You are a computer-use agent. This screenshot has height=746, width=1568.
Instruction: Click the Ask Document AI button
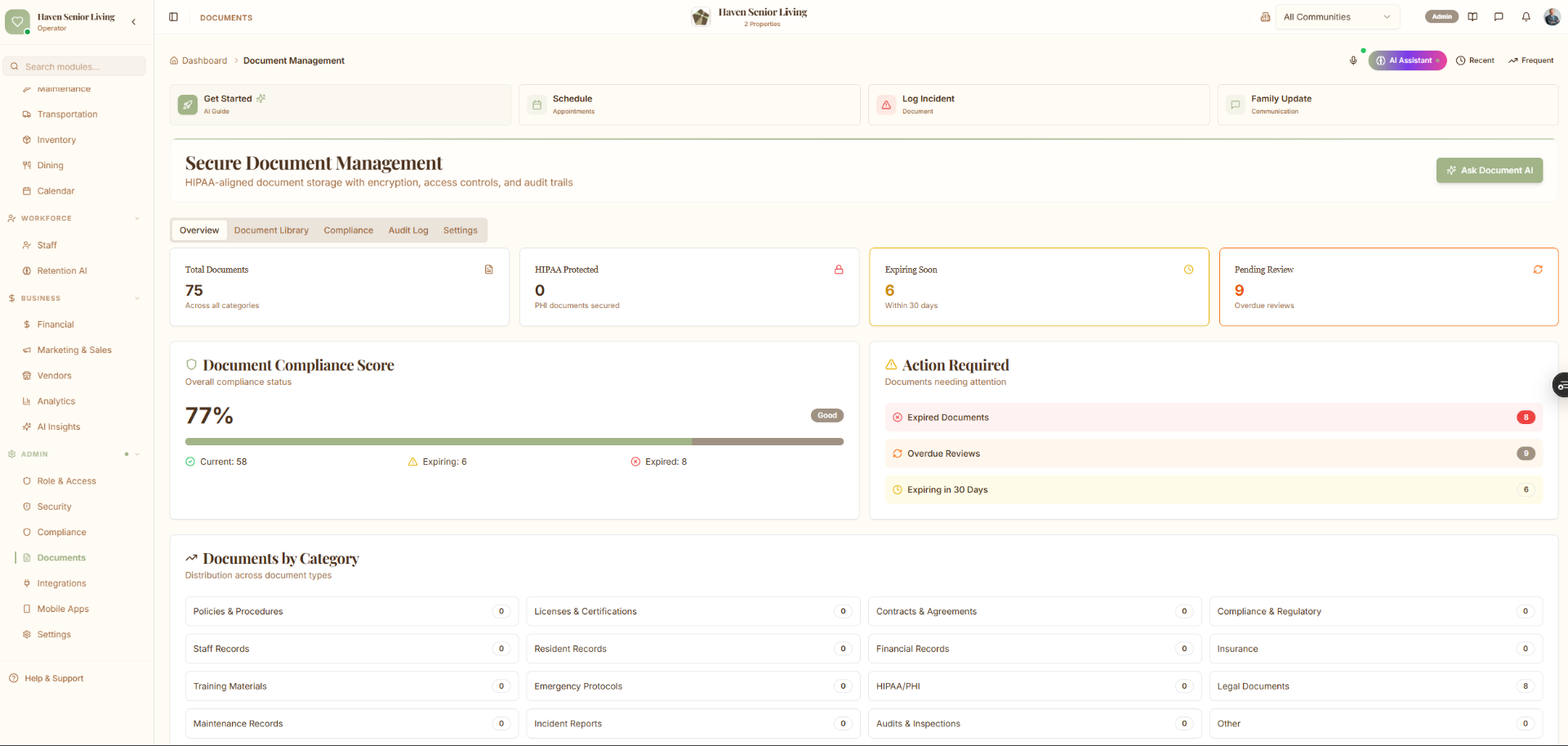pyautogui.click(x=1490, y=170)
